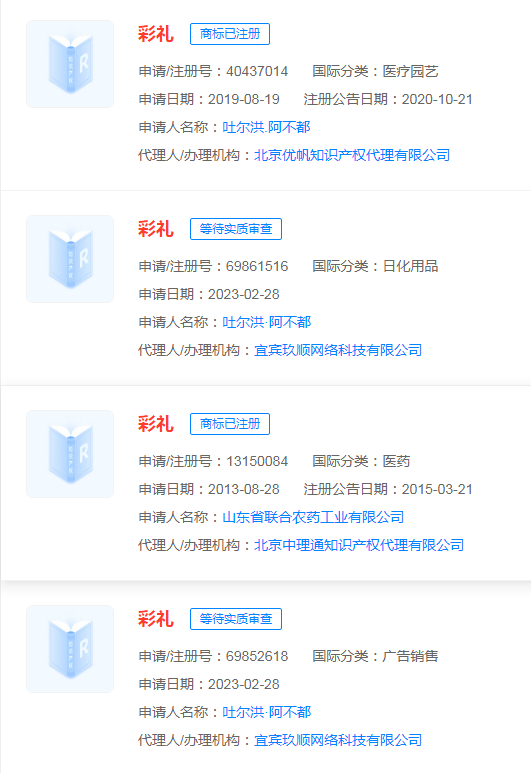531x773 pixels.
Task: Open 彩礼 title of 日化用品 listing
Action: click(156, 229)
